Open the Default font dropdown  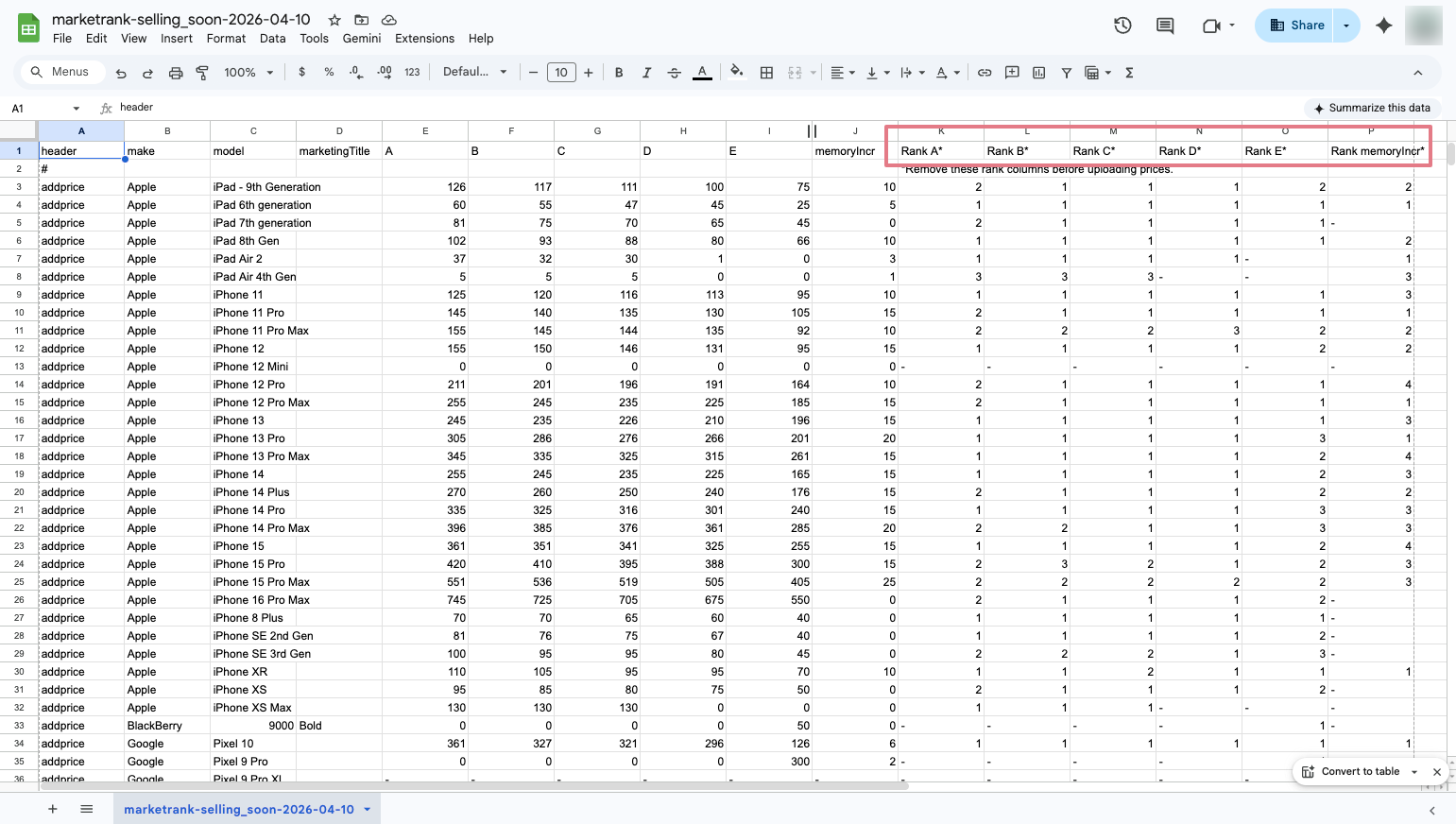(x=475, y=72)
